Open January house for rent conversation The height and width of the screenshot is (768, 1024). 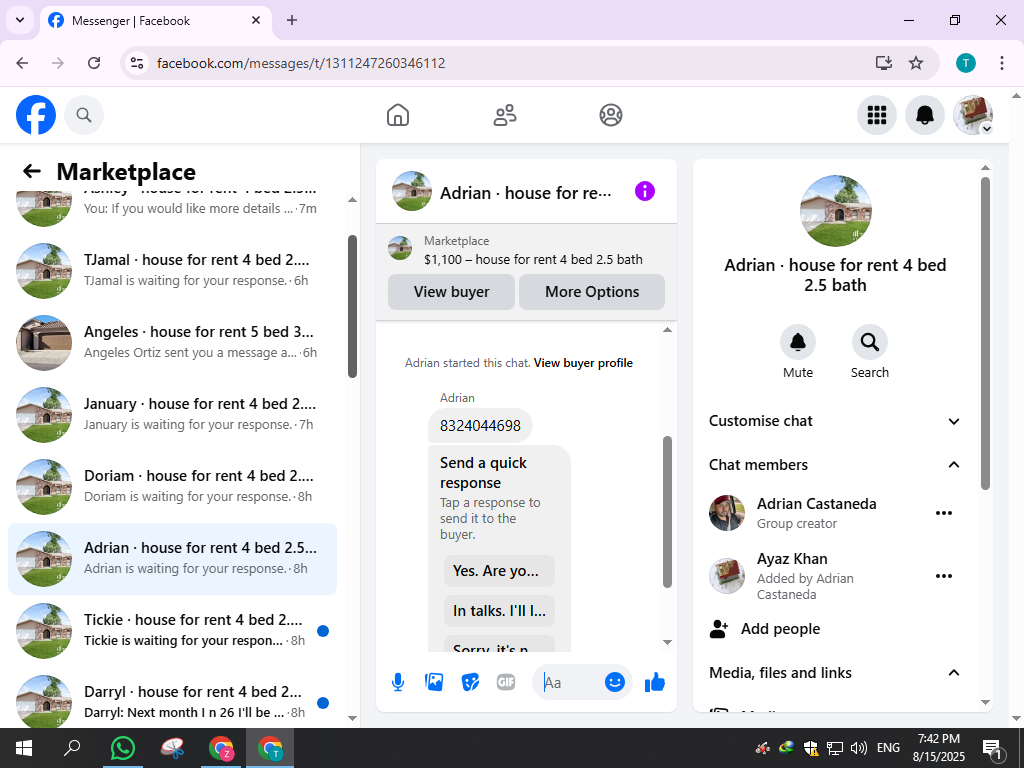coord(172,414)
